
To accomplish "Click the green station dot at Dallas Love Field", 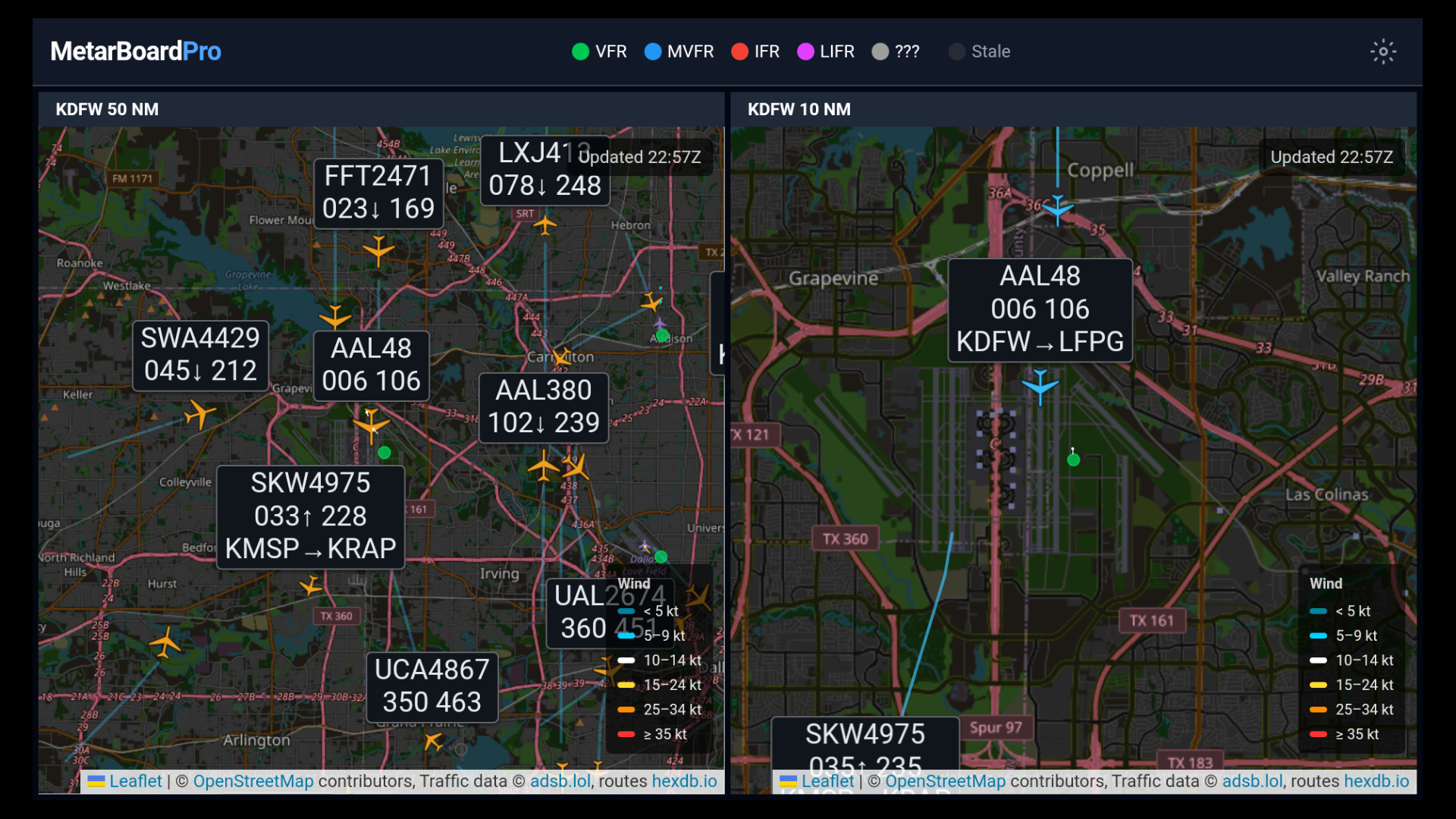I will [x=661, y=557].
